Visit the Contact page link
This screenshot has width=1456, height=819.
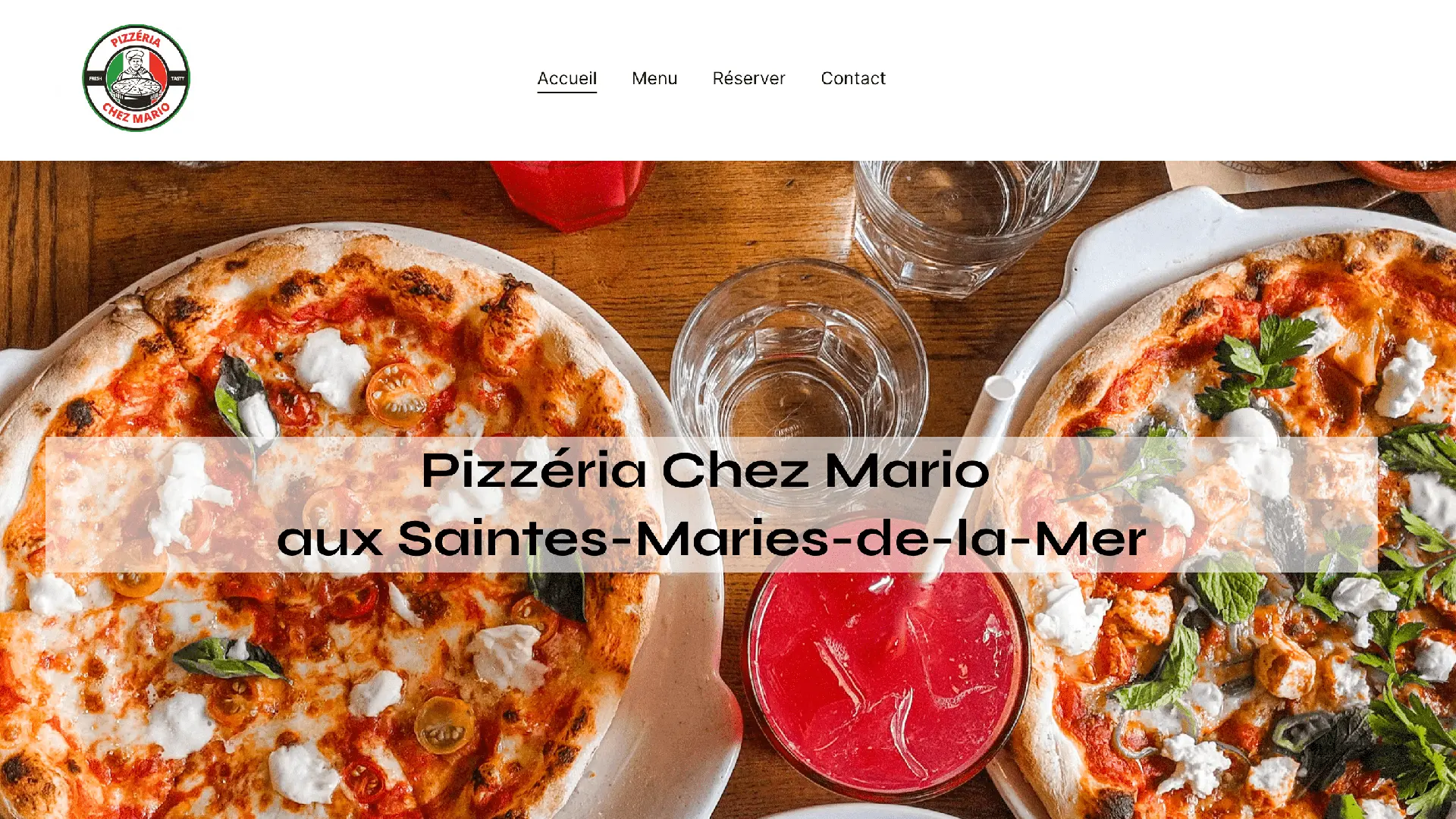853,78
